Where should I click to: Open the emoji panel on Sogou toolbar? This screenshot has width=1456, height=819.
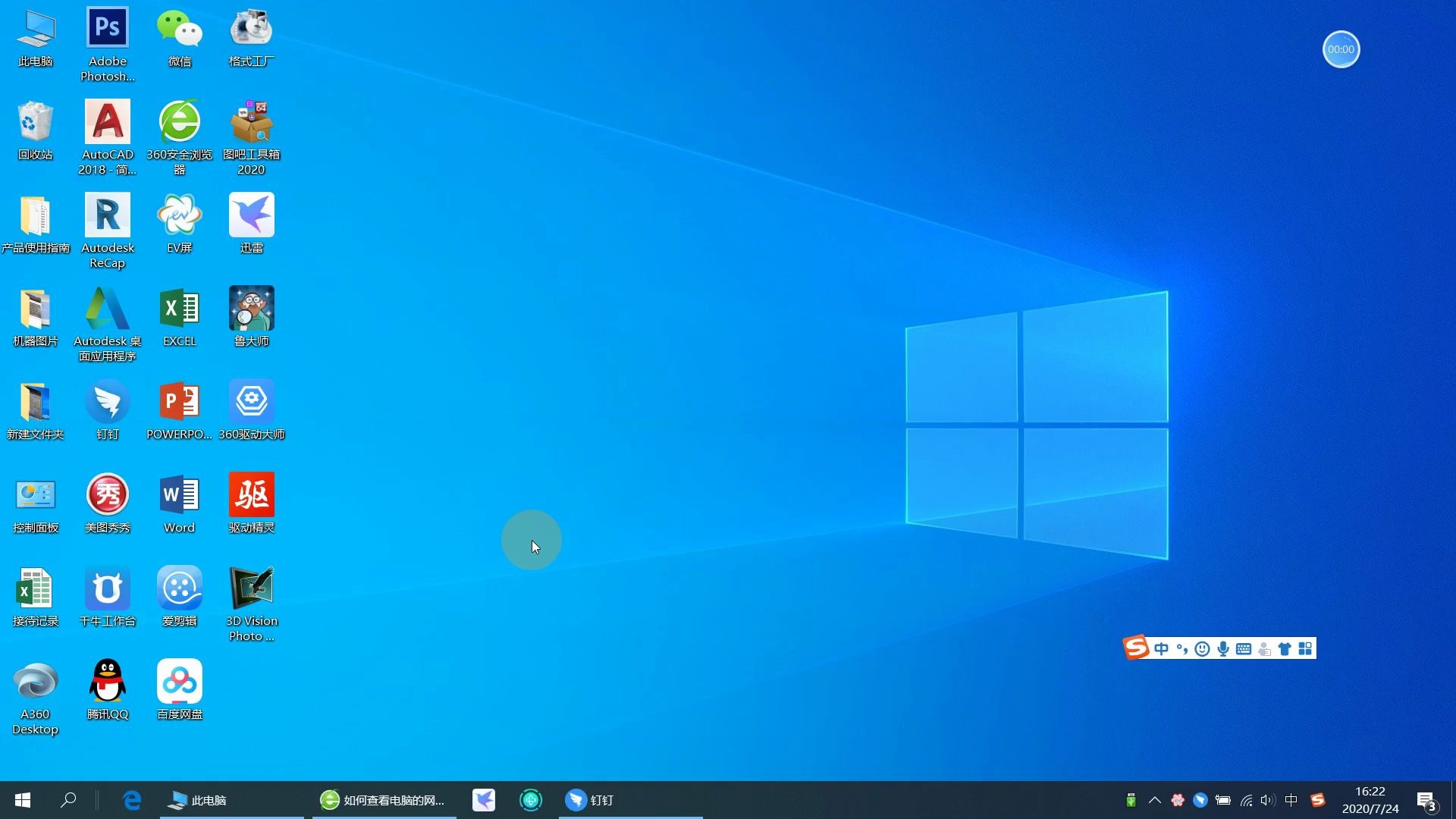pos(1202,649)
